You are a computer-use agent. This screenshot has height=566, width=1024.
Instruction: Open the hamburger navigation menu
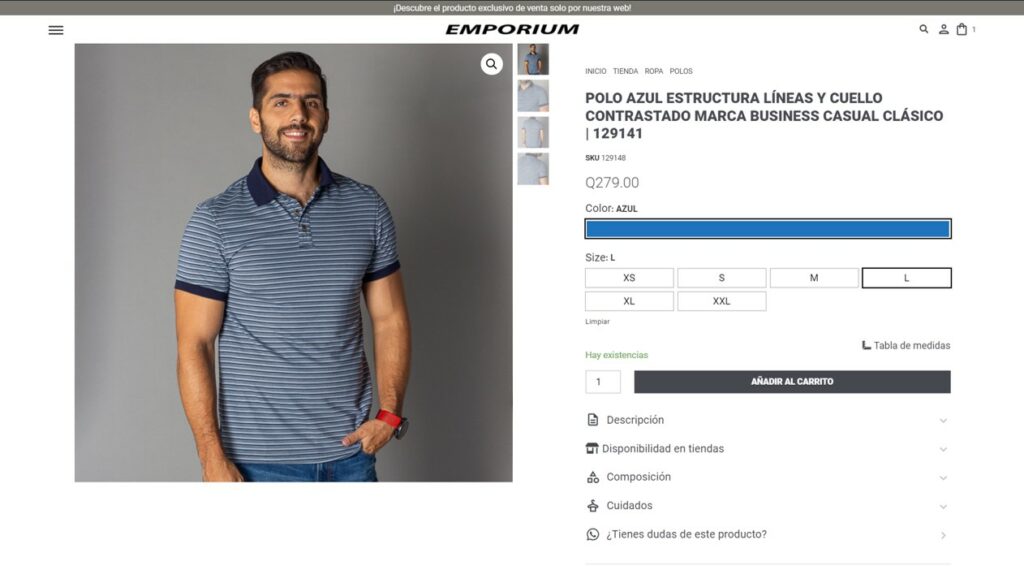56,30
